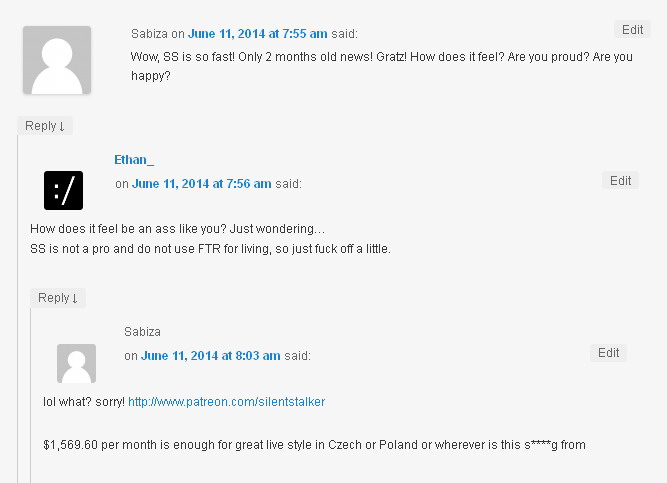Click Ethan_'s black smirk-face avatar

63,190
